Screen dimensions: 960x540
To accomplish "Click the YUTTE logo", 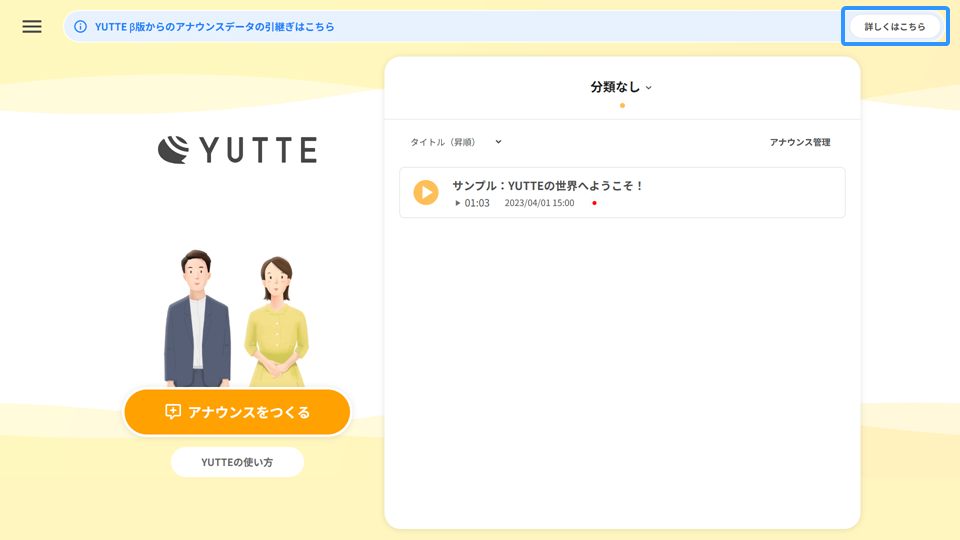I will click(x=237, y=150).
